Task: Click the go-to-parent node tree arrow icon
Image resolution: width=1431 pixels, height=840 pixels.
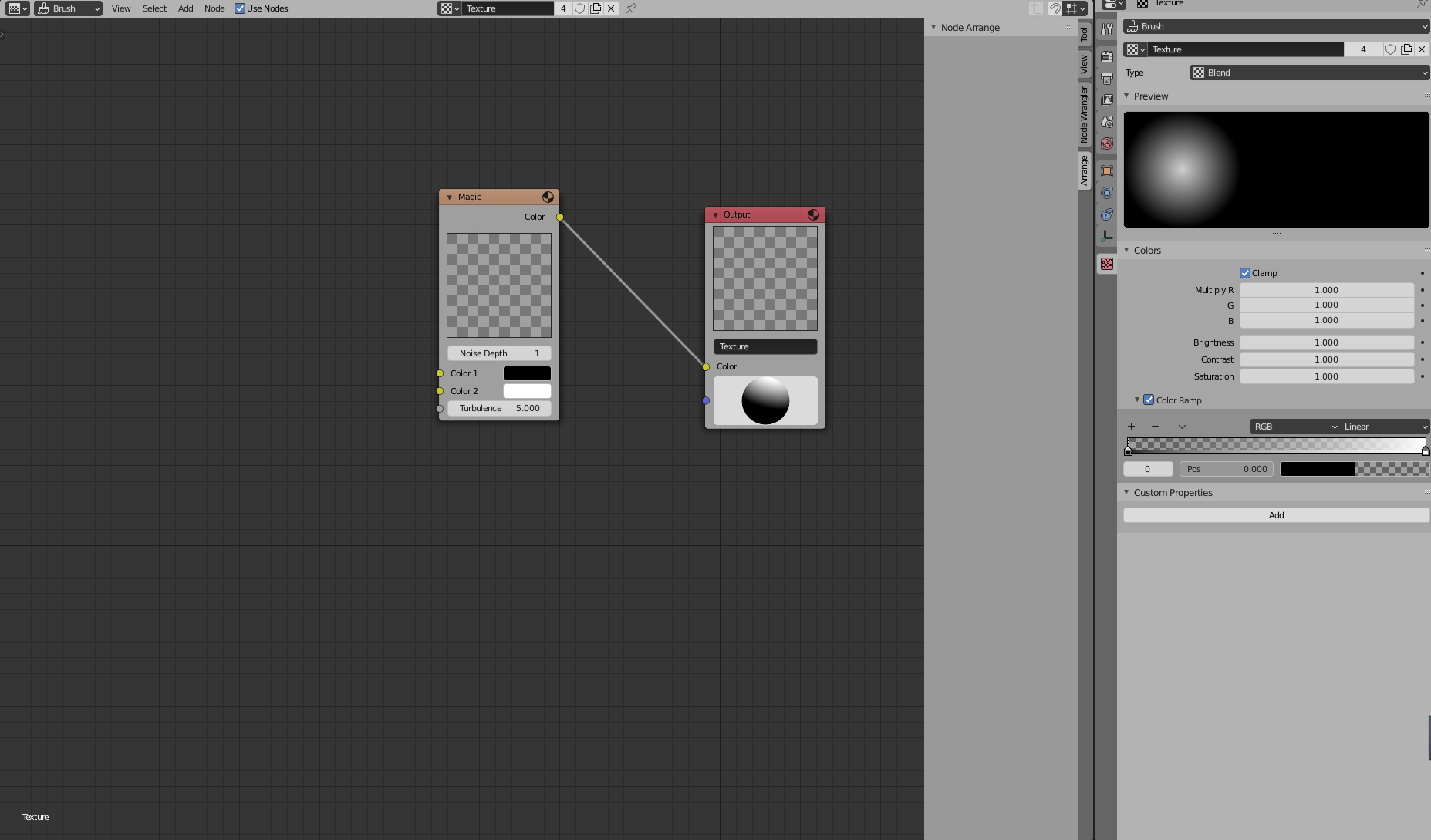Action: click(x=1036, y=8)
